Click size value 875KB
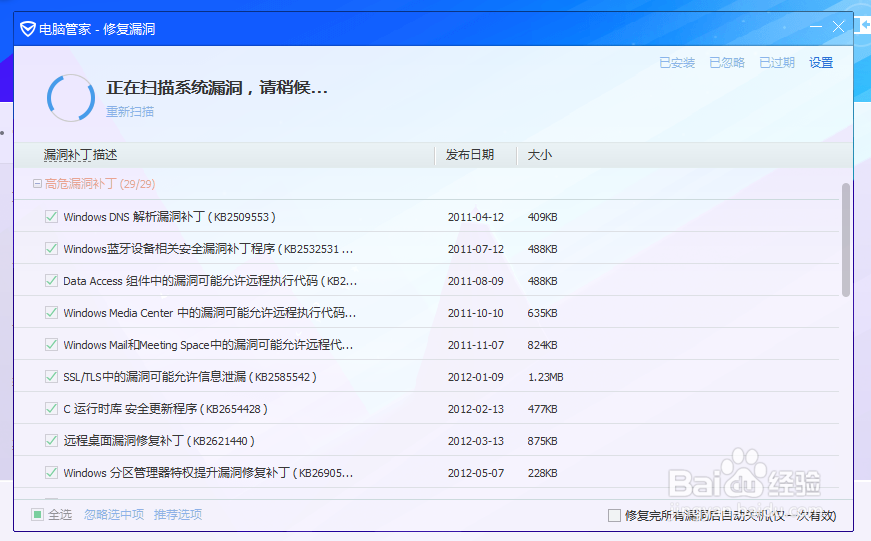The height and width of the screenshot is (541, 871). tap(542, 441)
